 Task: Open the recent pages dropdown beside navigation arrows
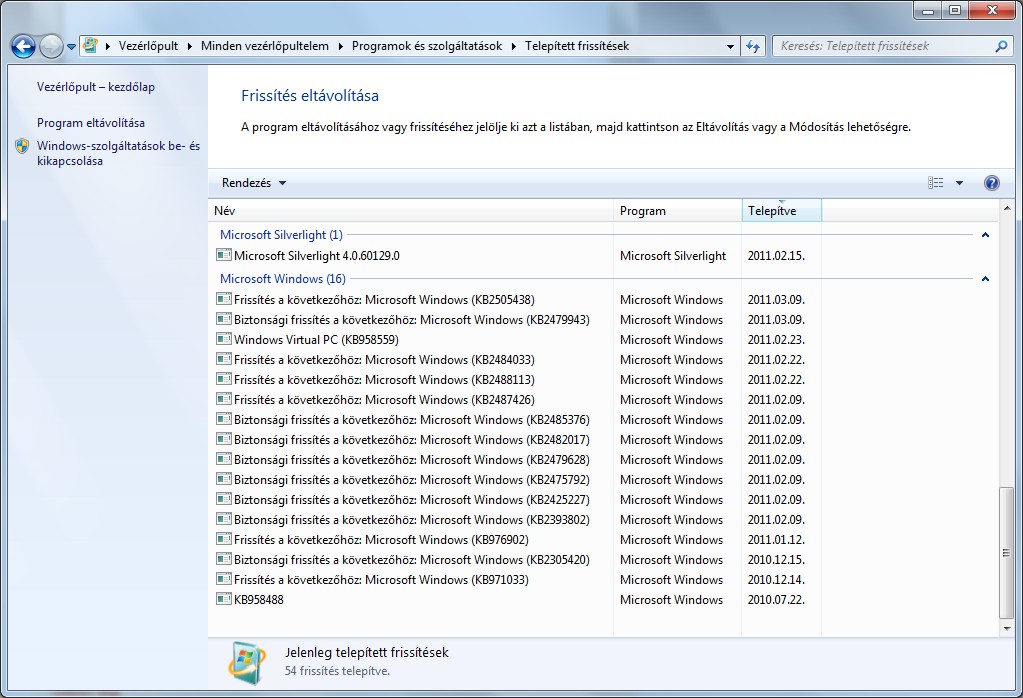[x=71, y=47]
